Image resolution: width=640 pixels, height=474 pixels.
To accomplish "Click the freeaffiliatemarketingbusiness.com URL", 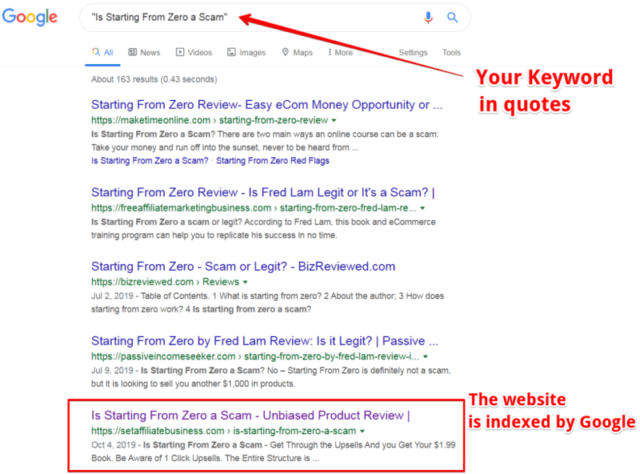I will click(253, 208).
